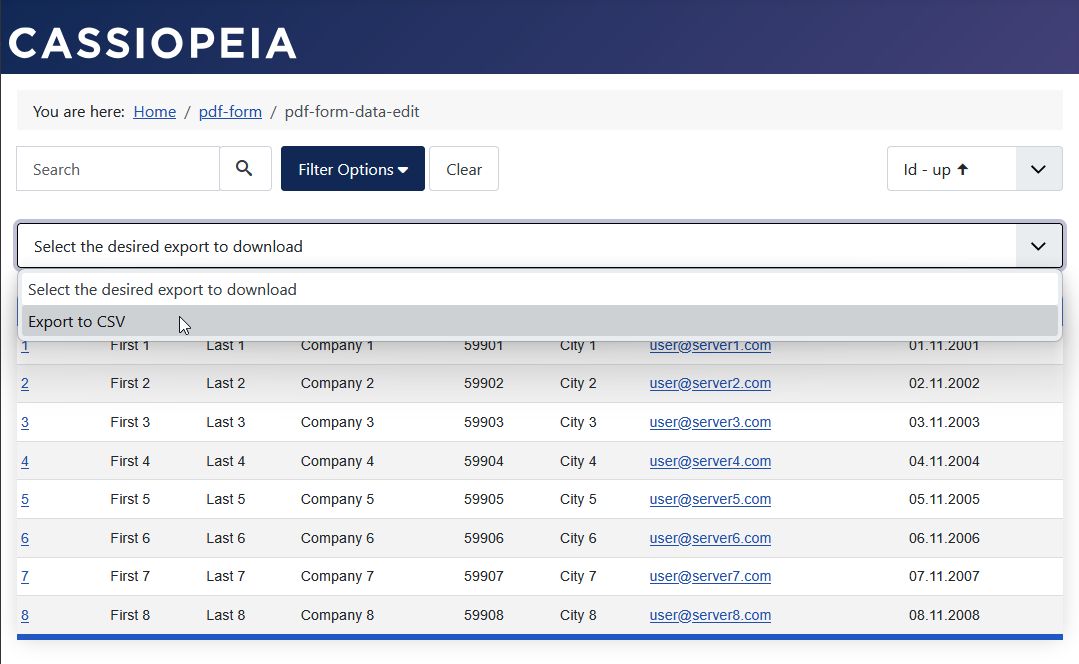Select Export to CSV from the list
The height and width of the screenshot is (664, 1079).
pos(76,321)
